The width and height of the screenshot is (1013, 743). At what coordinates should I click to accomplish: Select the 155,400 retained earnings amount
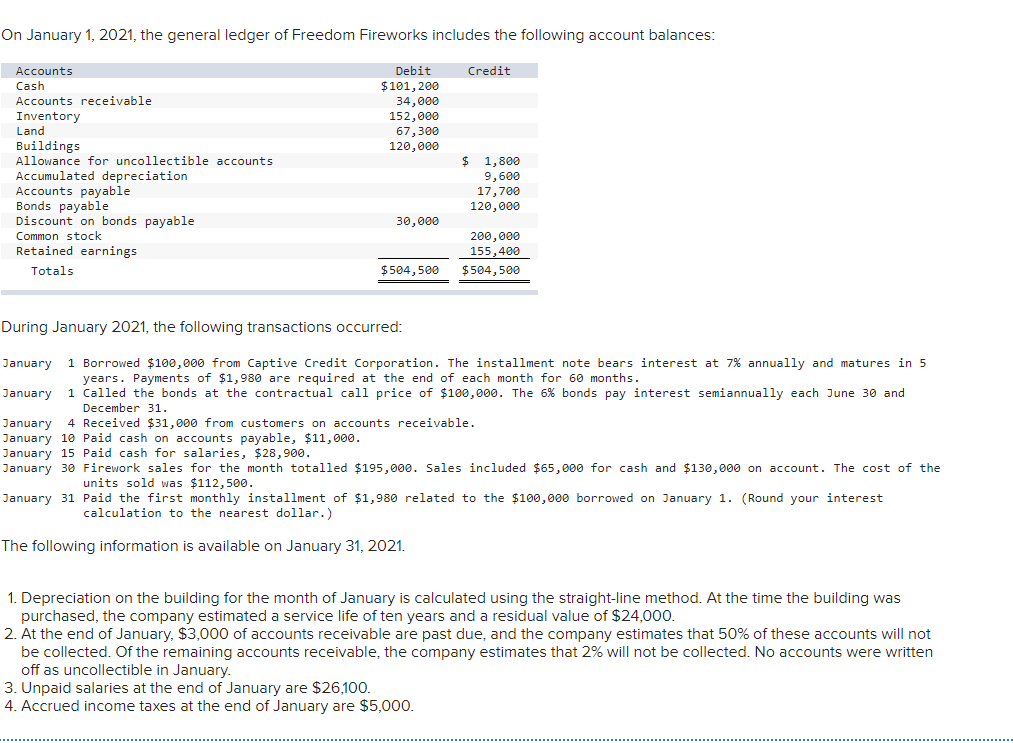pyautogui.click(x=495, y=251)
